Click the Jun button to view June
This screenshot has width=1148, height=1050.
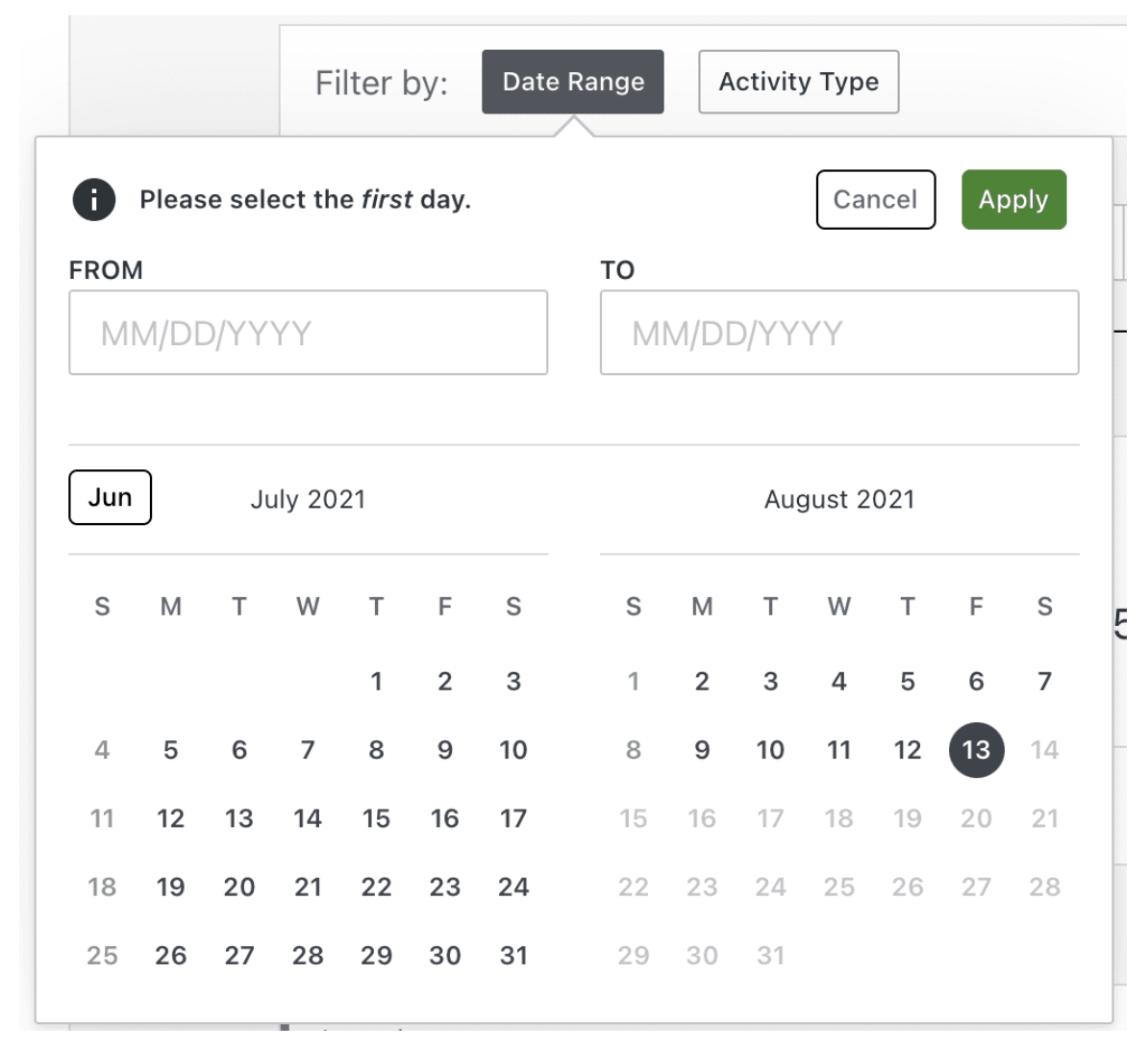coord(110,497)
